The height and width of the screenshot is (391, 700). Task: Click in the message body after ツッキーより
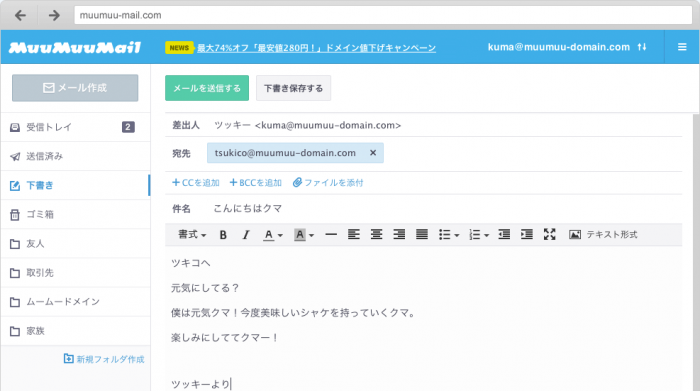pos(231,384)
